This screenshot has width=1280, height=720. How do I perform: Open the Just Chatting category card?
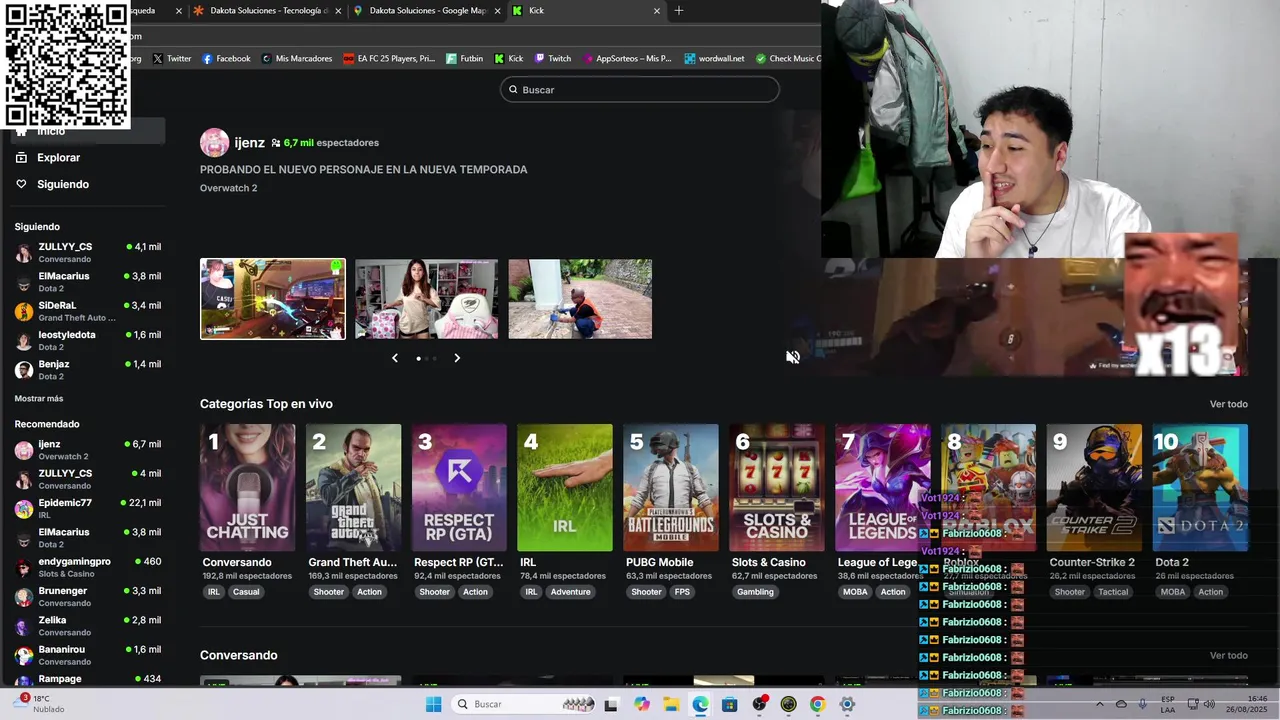coord(247,487)
